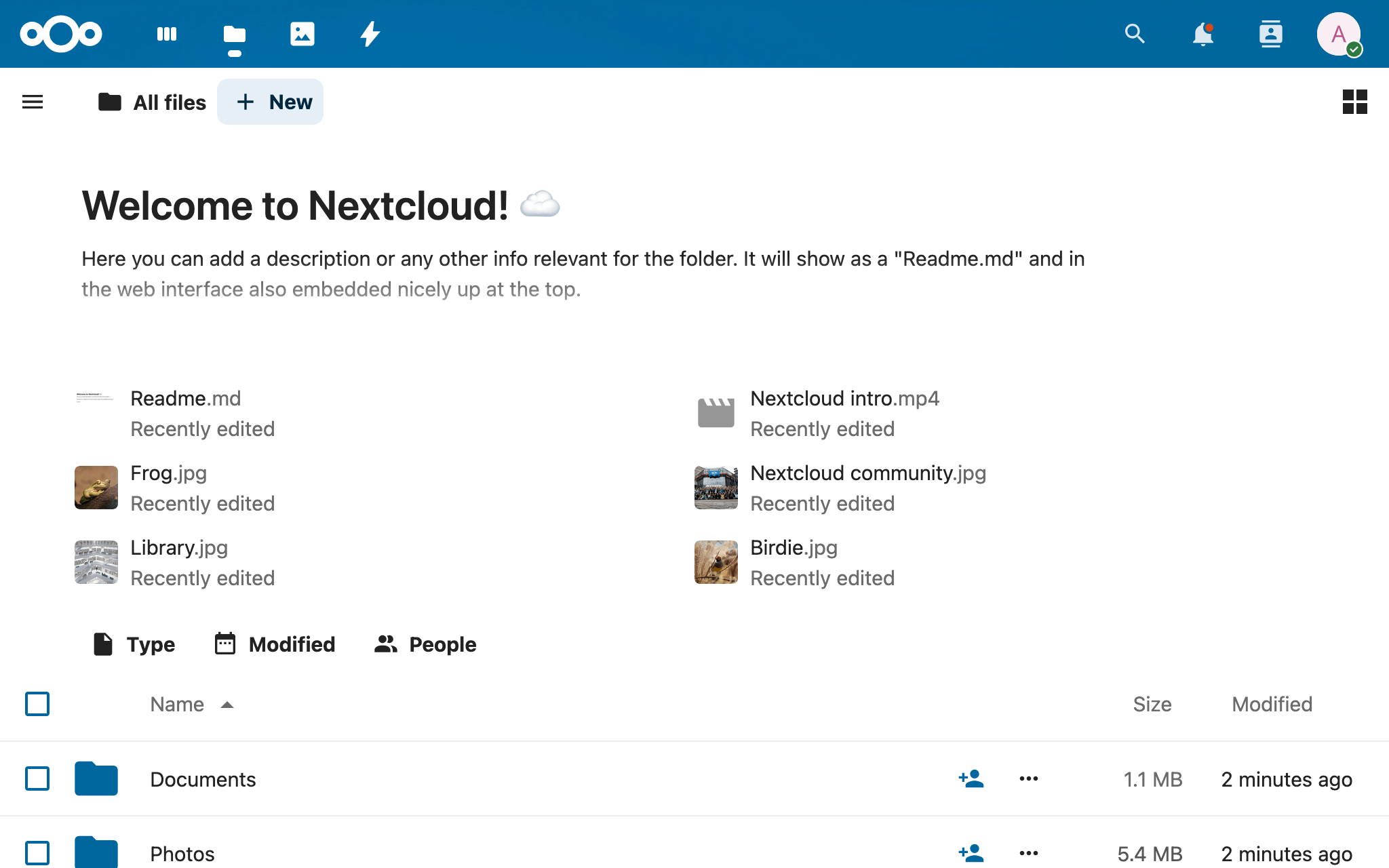
Task: Click the New button
Action: (x=271, y=102)
